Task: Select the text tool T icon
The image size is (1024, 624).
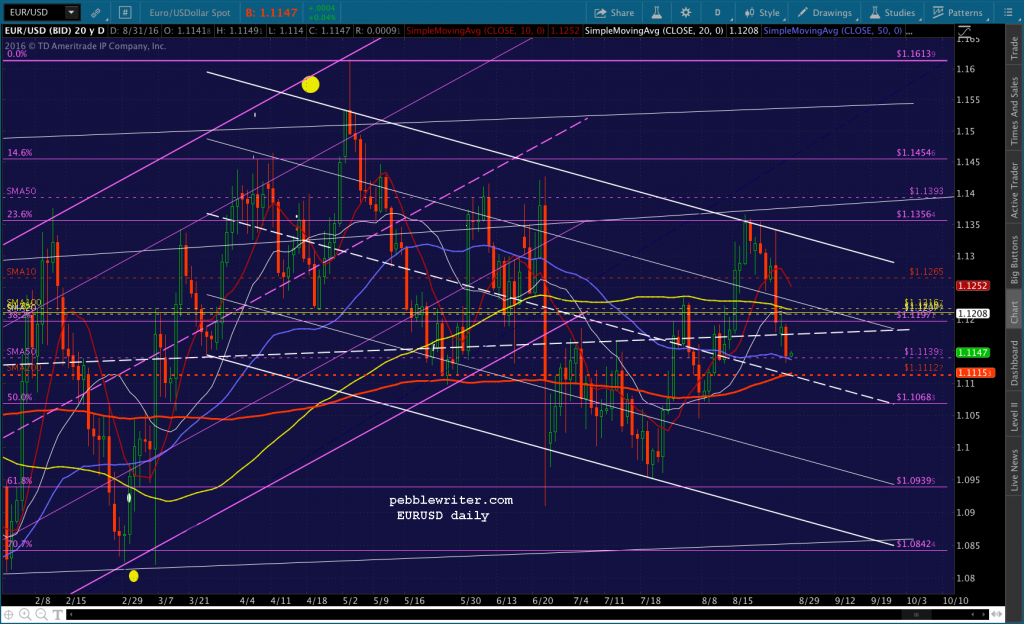Action: pyautogui.click(x=57, y=614)
